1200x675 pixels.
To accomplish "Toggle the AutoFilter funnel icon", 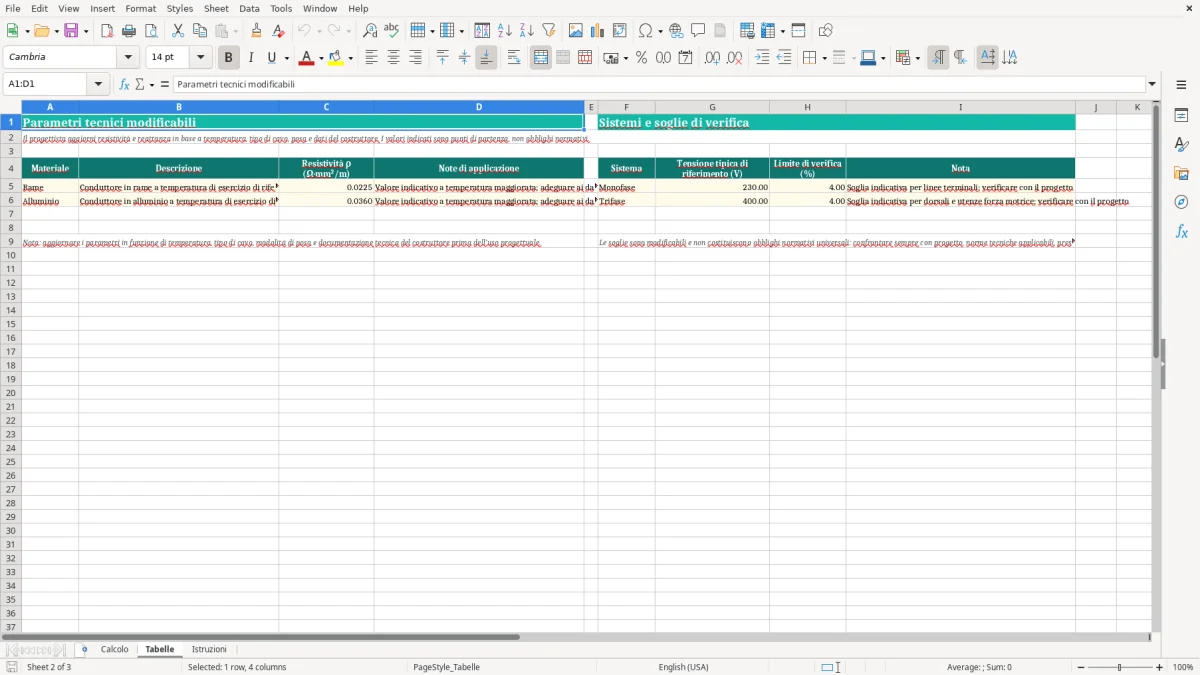I will click(x=548, y=31).
